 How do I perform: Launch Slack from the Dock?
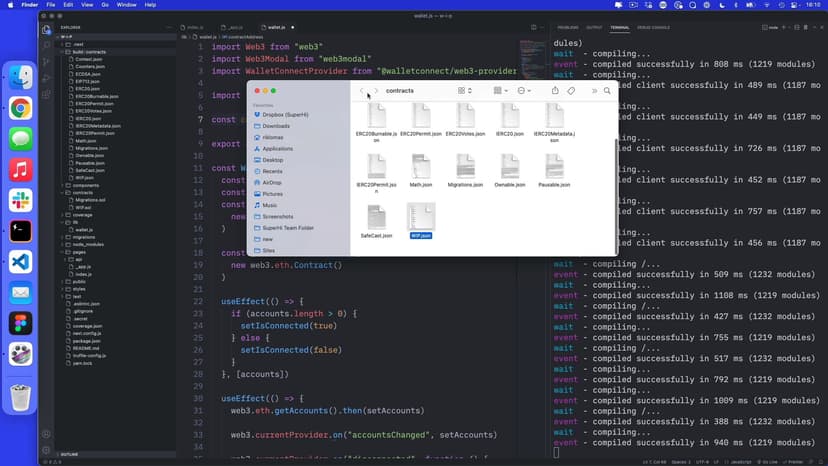click(x=20, y=200)
